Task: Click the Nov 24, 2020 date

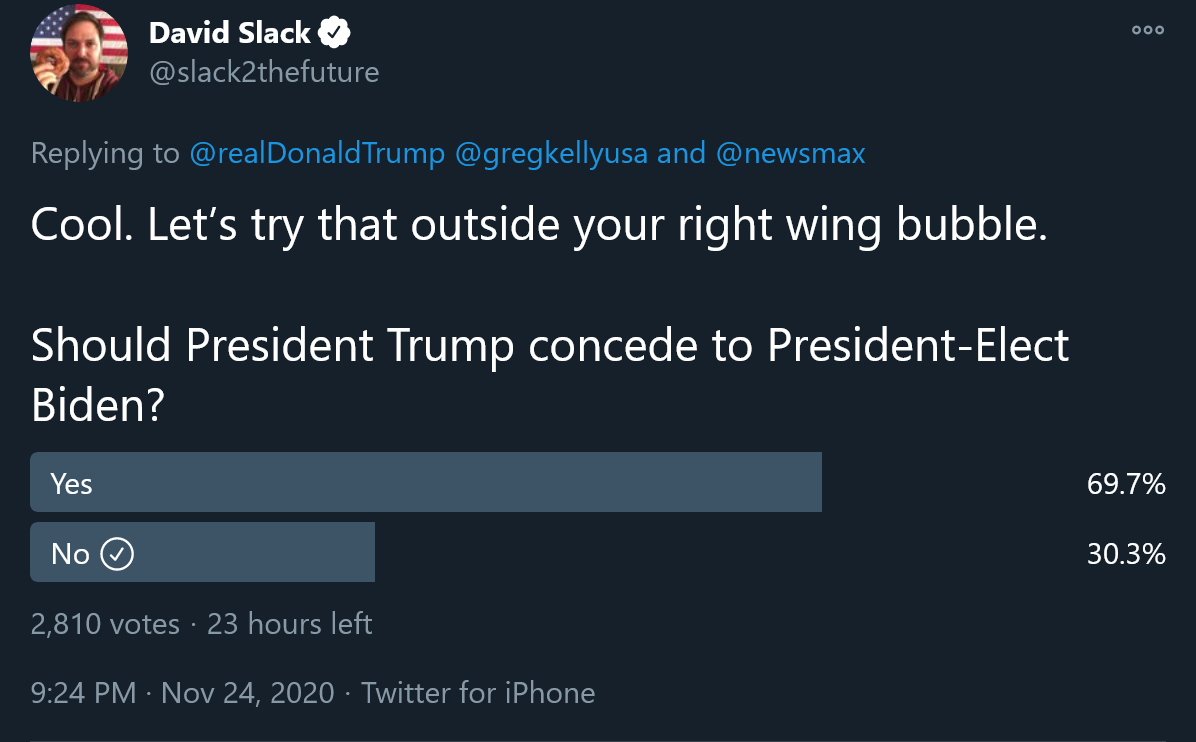Action: coord(248,693)
